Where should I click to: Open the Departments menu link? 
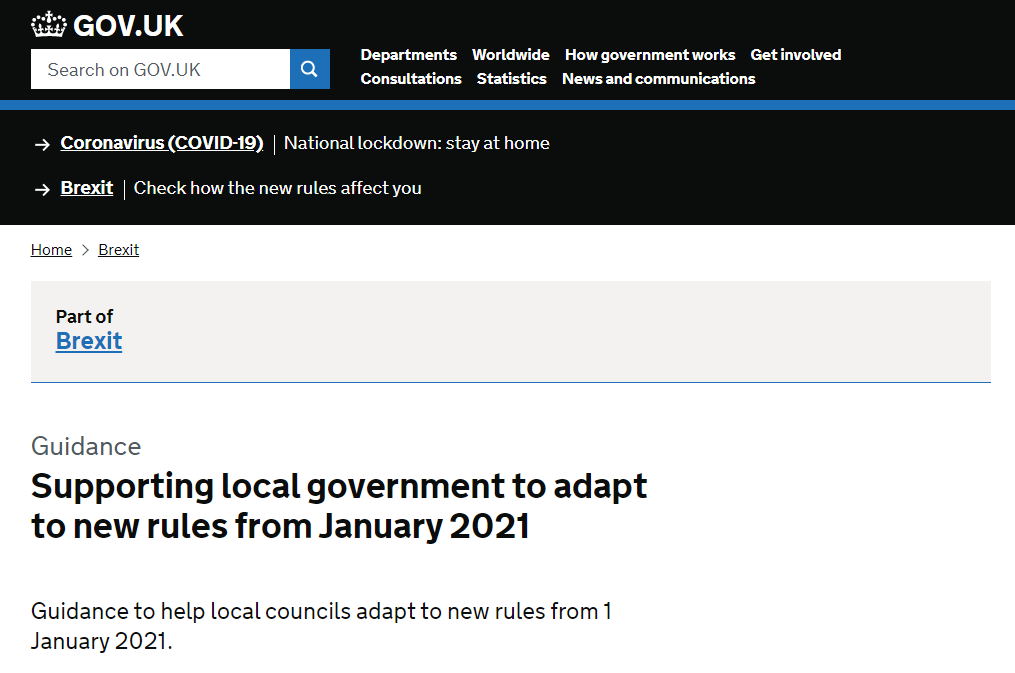pyautogui.click(x=408, y=55)
